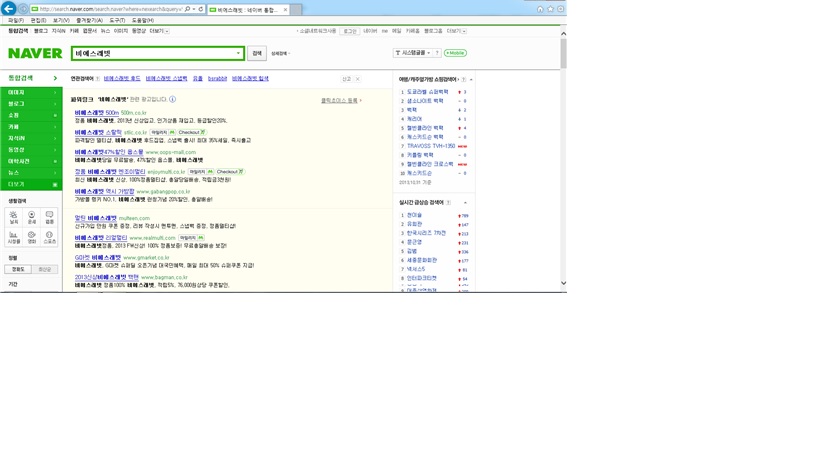This screenshot has width=819, height=460.
Task: Open the browser home icon
Action: (540, 9)
